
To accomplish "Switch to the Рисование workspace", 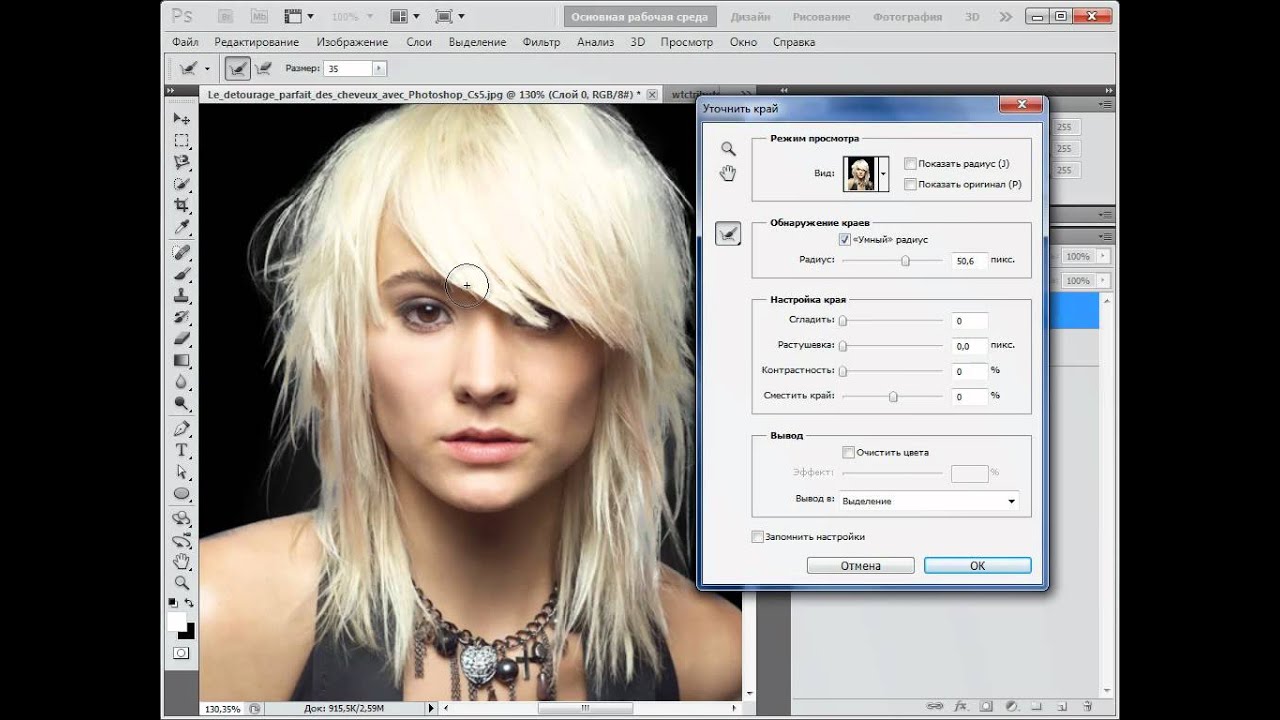I will [821, 17].
